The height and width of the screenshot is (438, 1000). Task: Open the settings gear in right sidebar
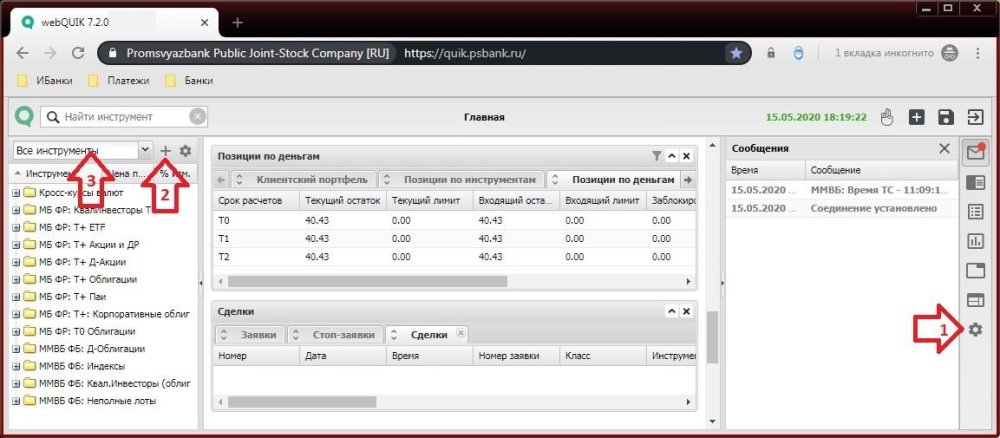coord(975,329)
